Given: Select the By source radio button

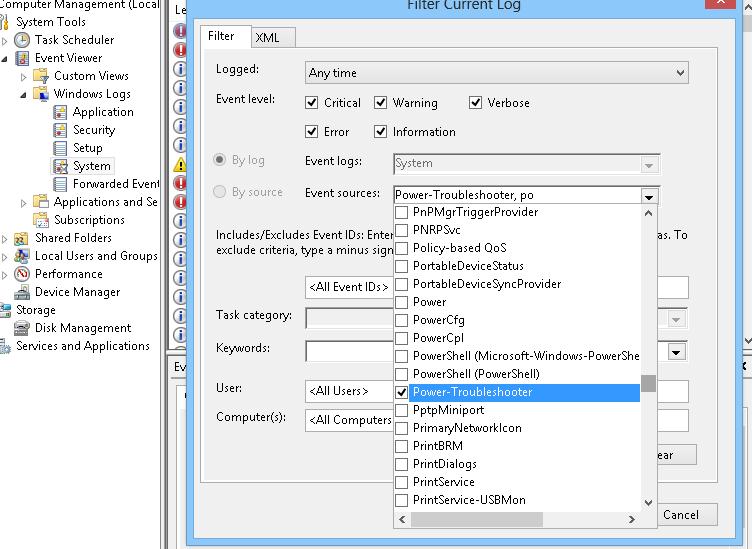Looking at the screenshot, I should click(220, 192).
